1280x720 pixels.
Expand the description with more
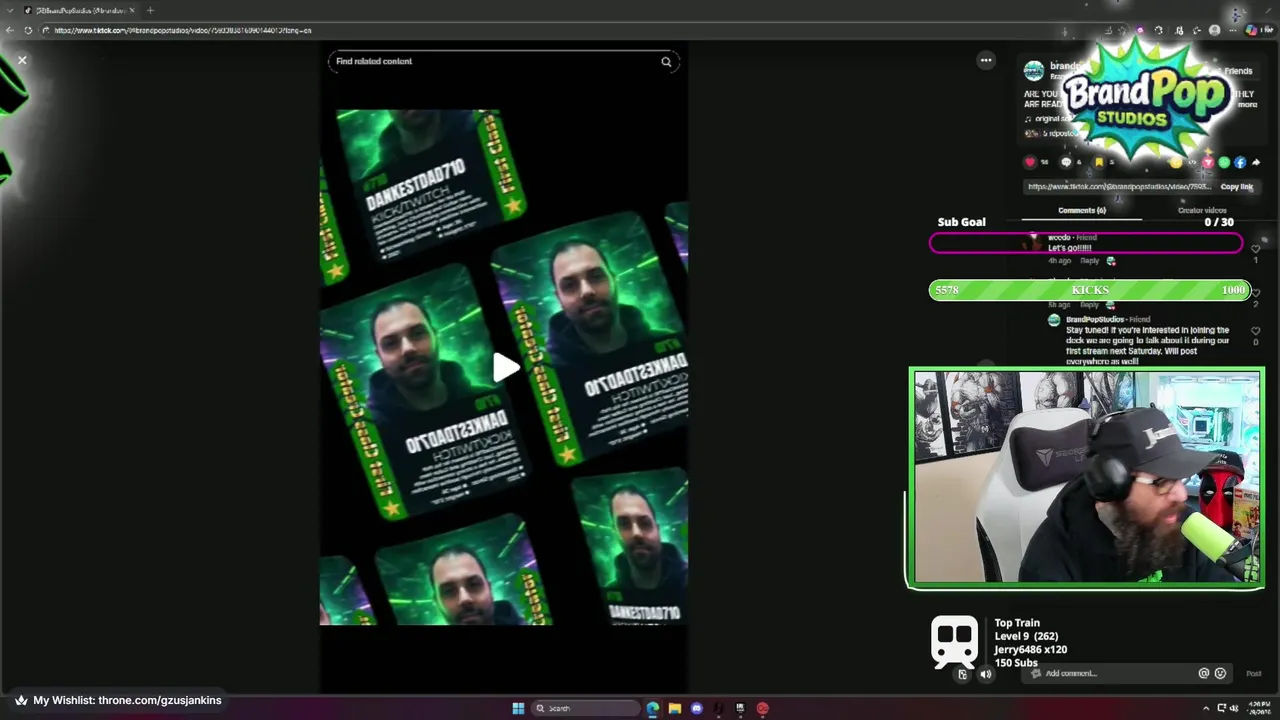1248,104
